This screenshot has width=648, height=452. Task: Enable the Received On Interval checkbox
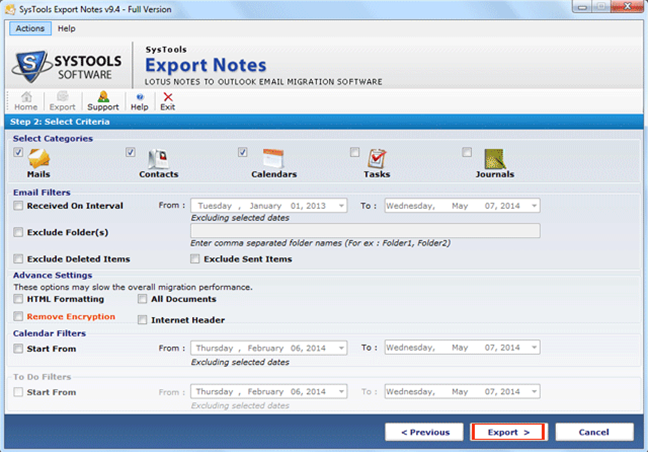pyautogui.click(x=19, y=206)
